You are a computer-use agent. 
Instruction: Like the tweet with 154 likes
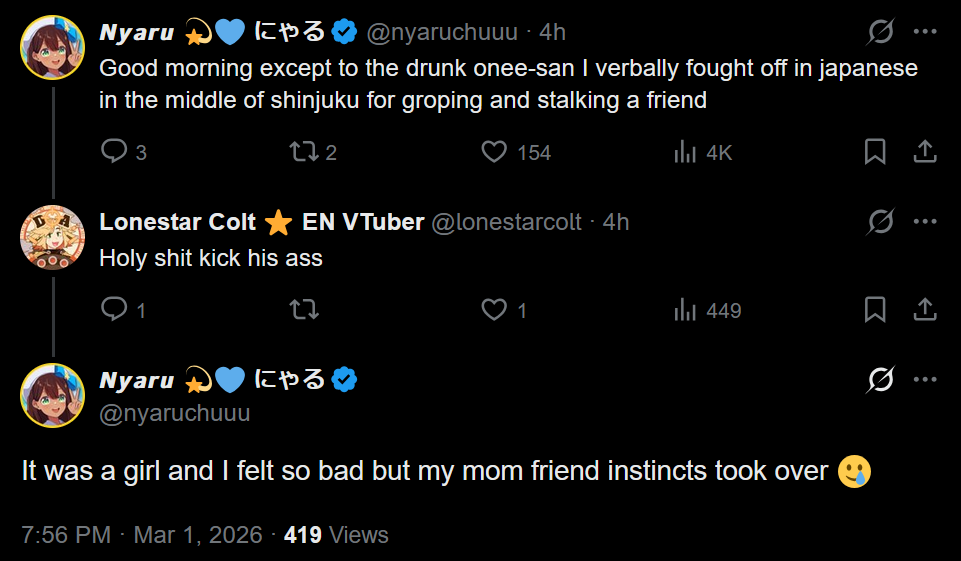(x=494, y=152)
